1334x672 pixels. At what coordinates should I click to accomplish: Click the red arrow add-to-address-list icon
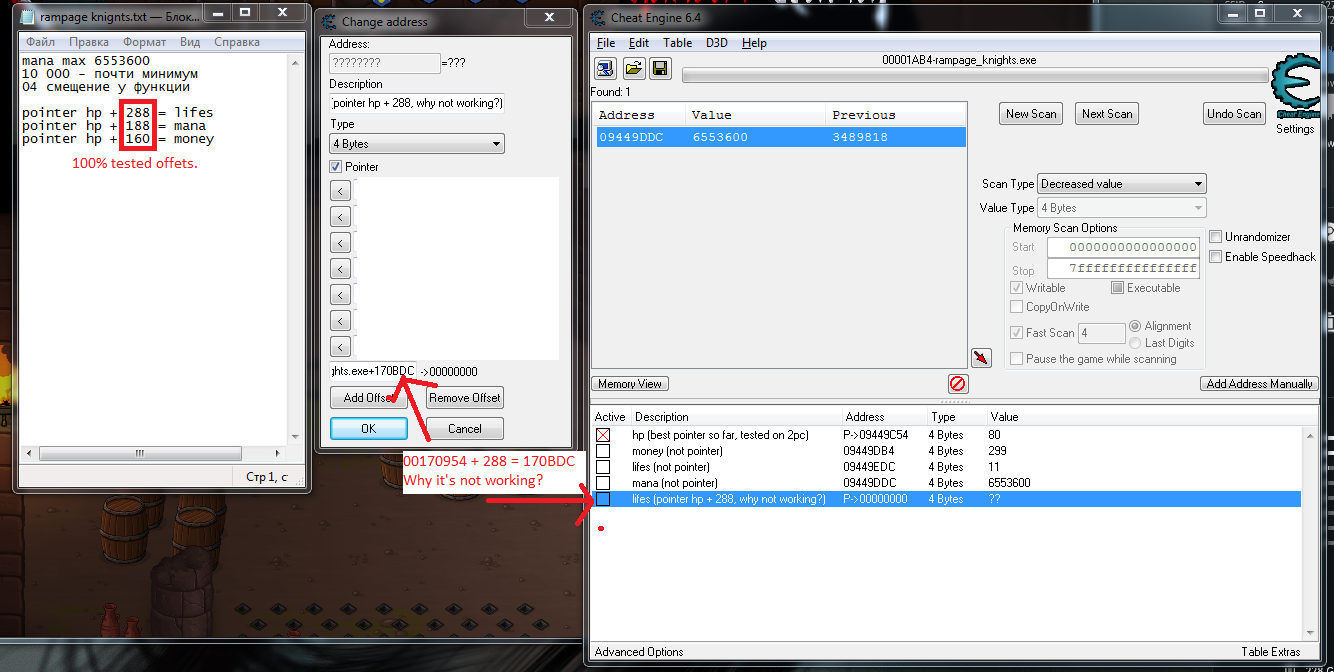point(981,358)
